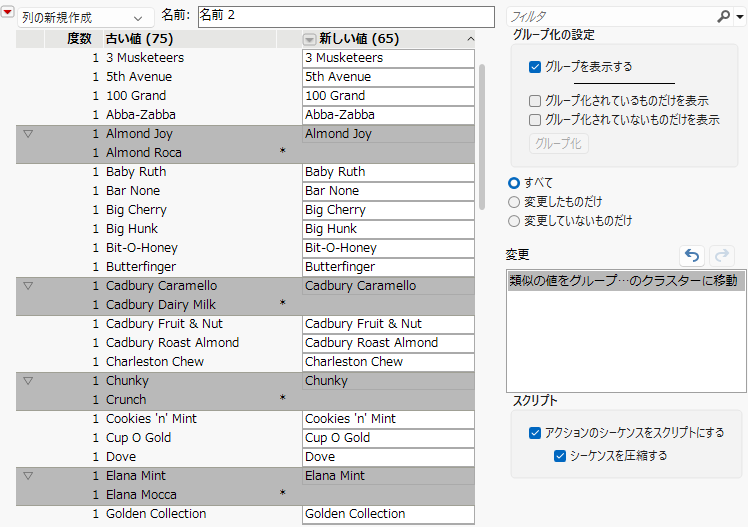Edit the new value field for 5th Avenue

pyautogui.click(x=388, y=77)
